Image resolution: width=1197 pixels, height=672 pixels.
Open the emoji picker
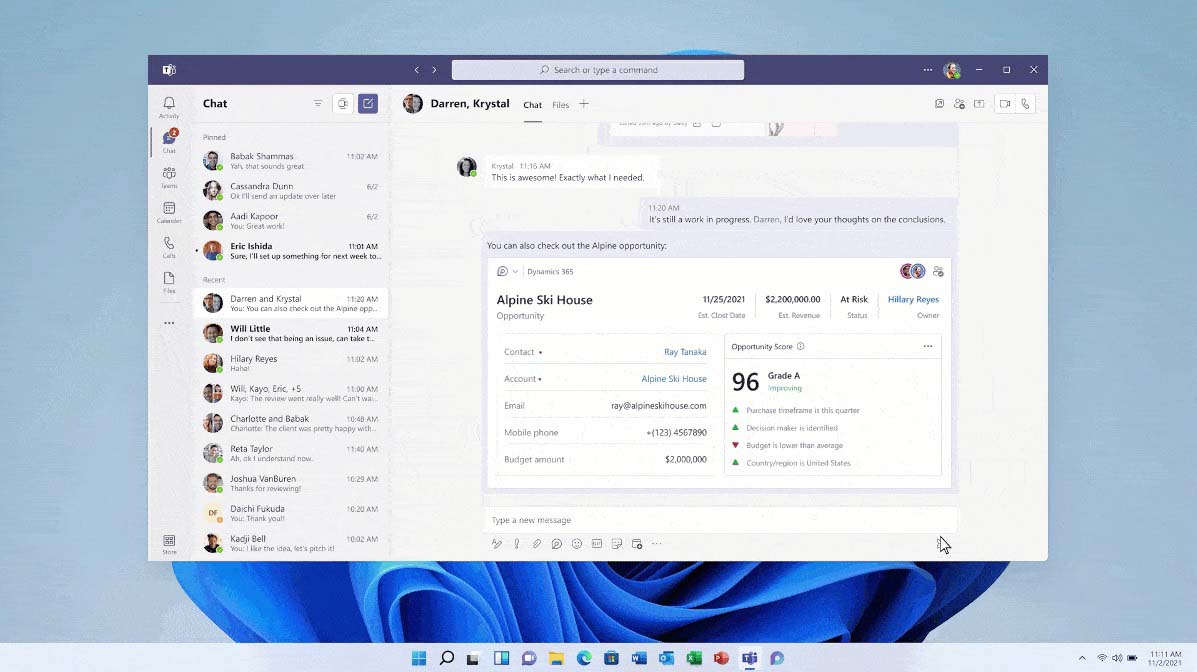577,543
